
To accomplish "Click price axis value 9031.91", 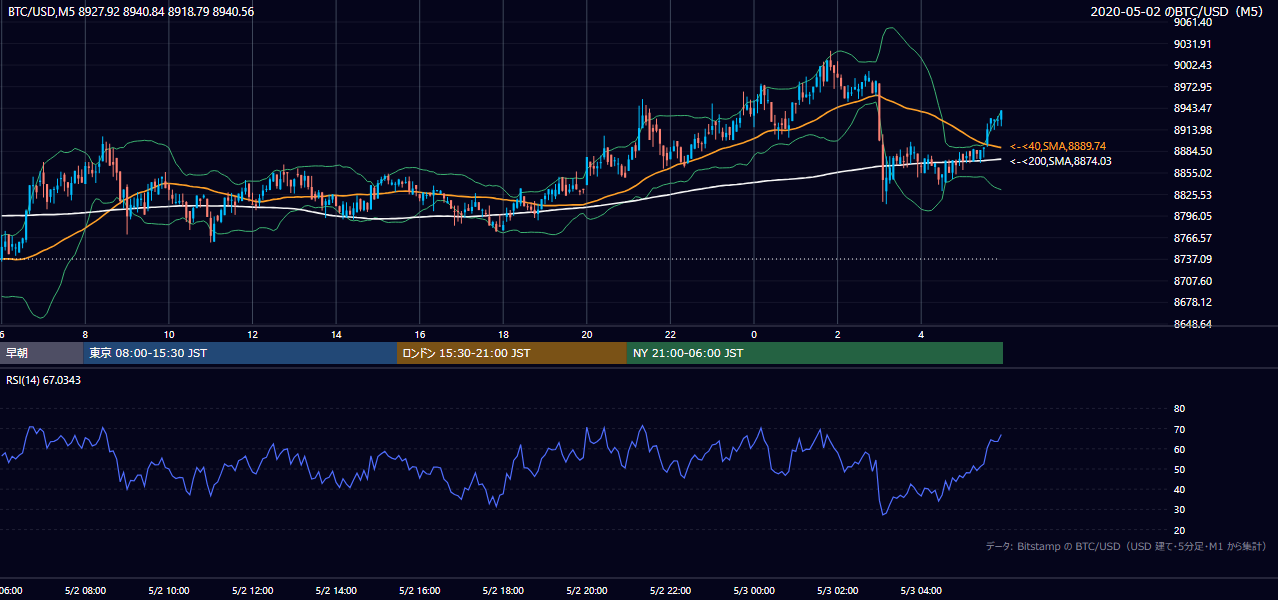I will 1192,44.
